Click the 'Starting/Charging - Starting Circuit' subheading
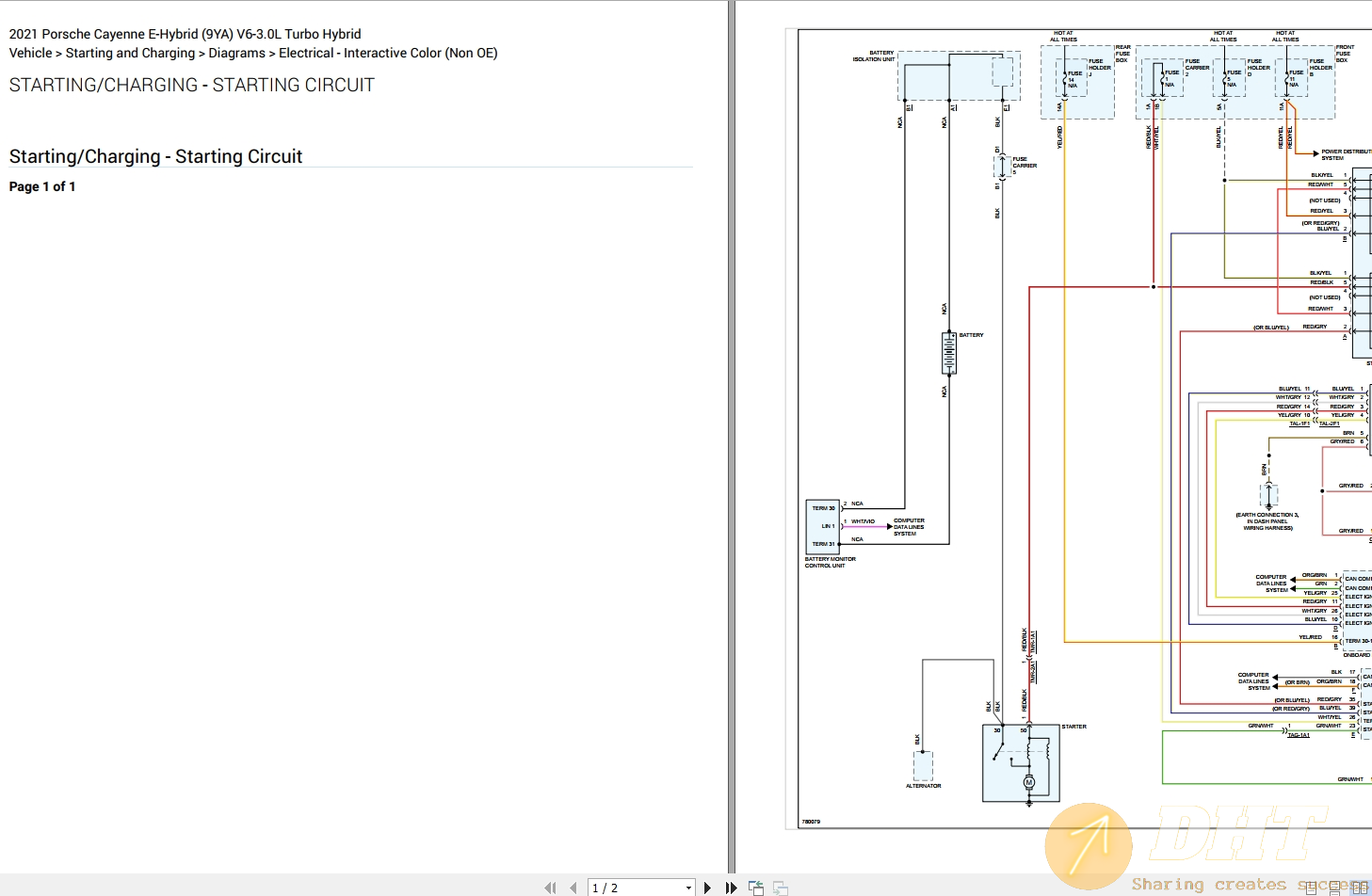 155,156
